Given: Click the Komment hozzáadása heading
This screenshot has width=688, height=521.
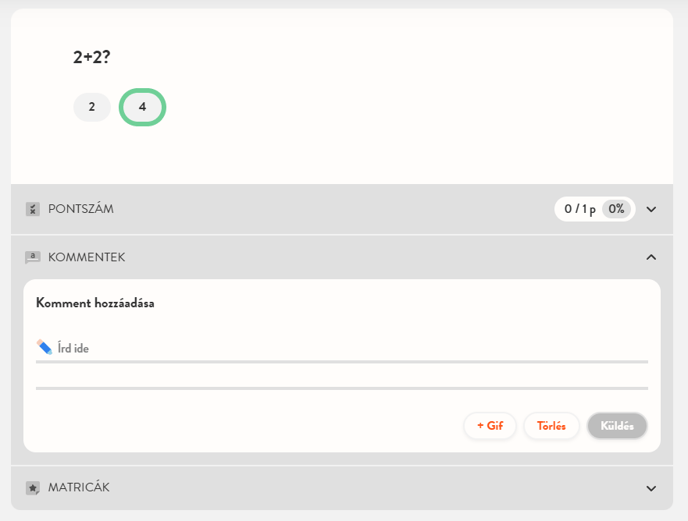Looking at the screenshot, I should (95, 303).
